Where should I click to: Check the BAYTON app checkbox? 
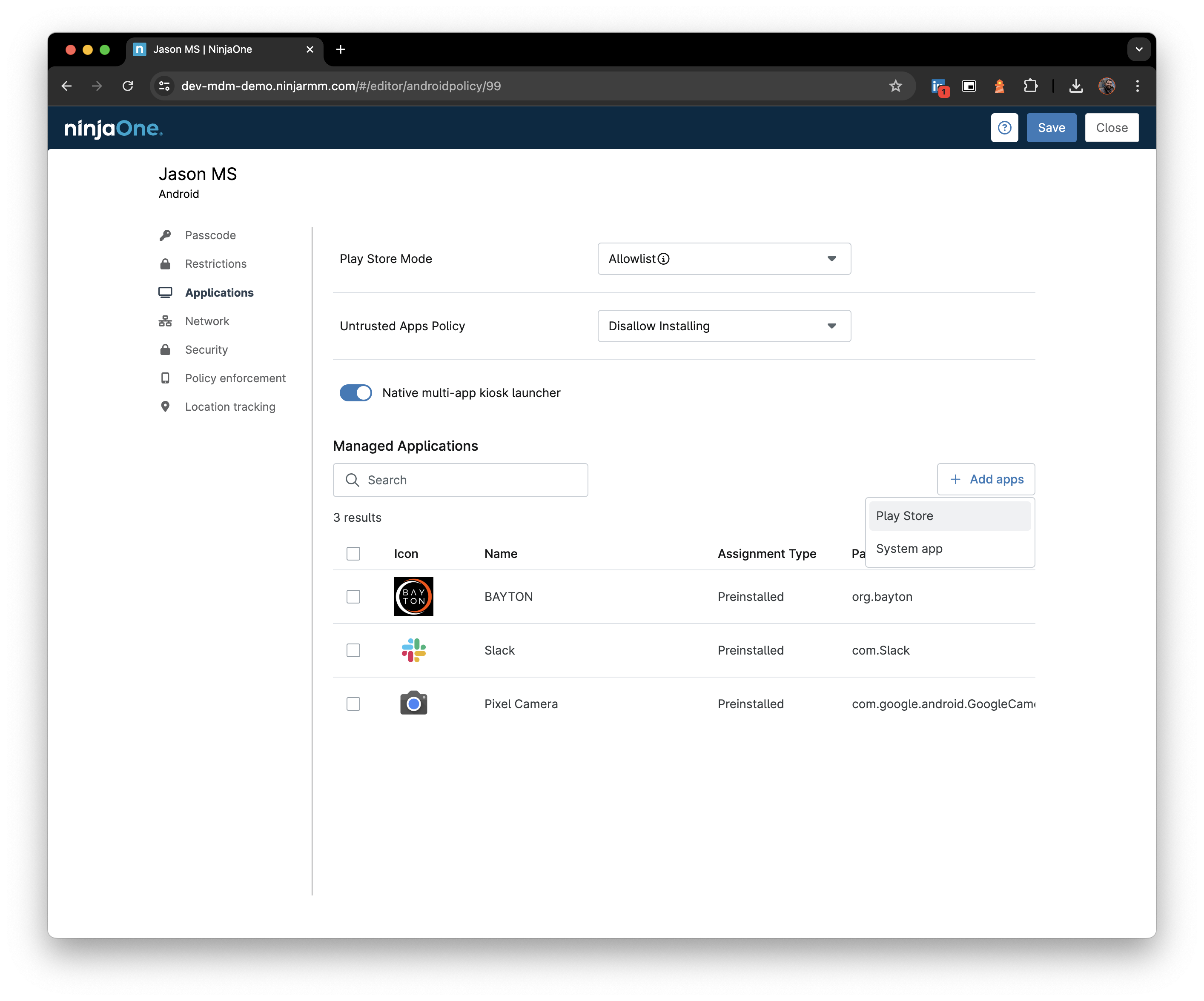(354, 596)
